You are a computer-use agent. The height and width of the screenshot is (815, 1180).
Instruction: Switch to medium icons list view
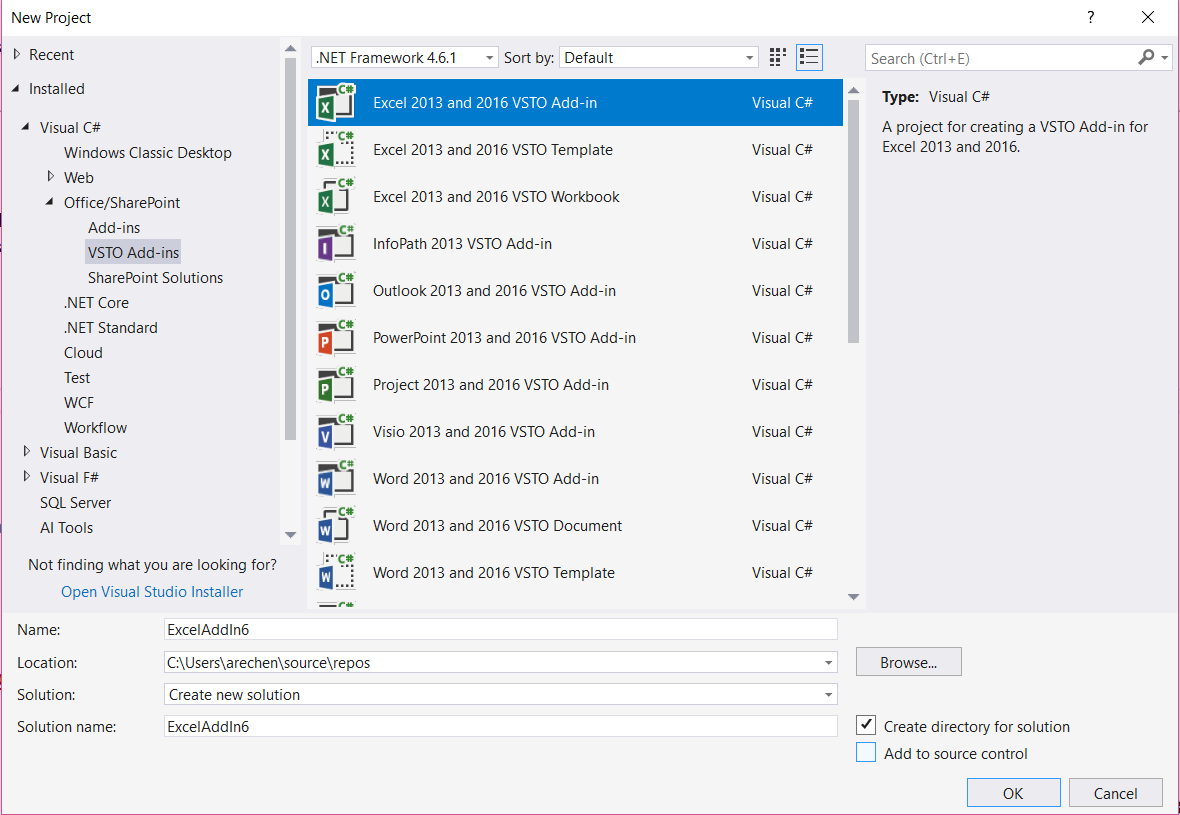coord(809,58)
